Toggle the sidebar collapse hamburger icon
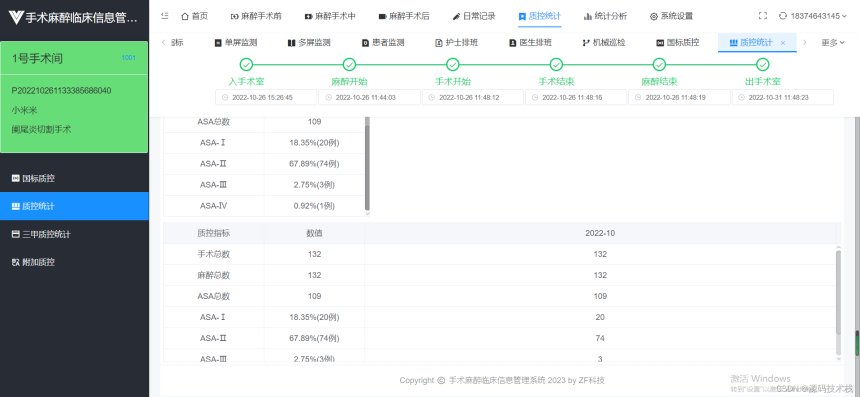Screen dimensions: 860x397 [x=165, y=16]
